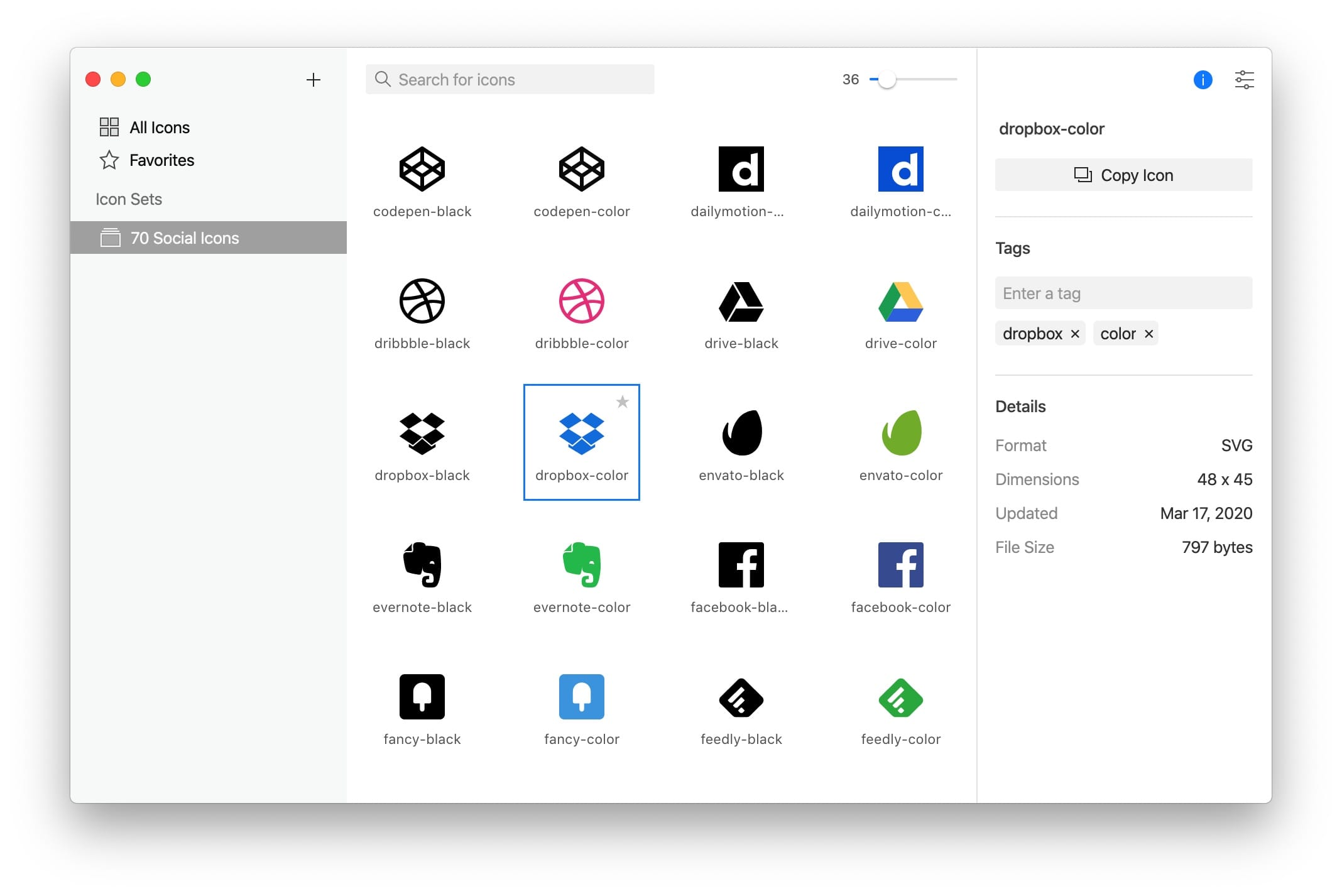Image resolution: width=1342 pixels, height=896 pixels.
Task: Open Favorites in sidebar
Action: point(161,160)
